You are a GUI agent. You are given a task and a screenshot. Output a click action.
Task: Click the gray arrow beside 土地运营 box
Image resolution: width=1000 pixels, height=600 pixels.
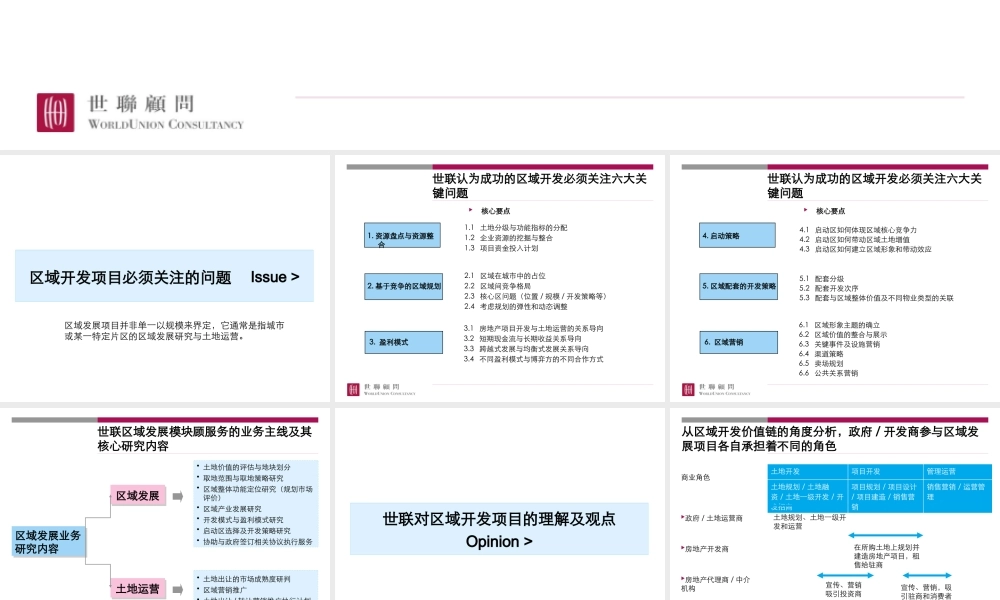[179, 589]
